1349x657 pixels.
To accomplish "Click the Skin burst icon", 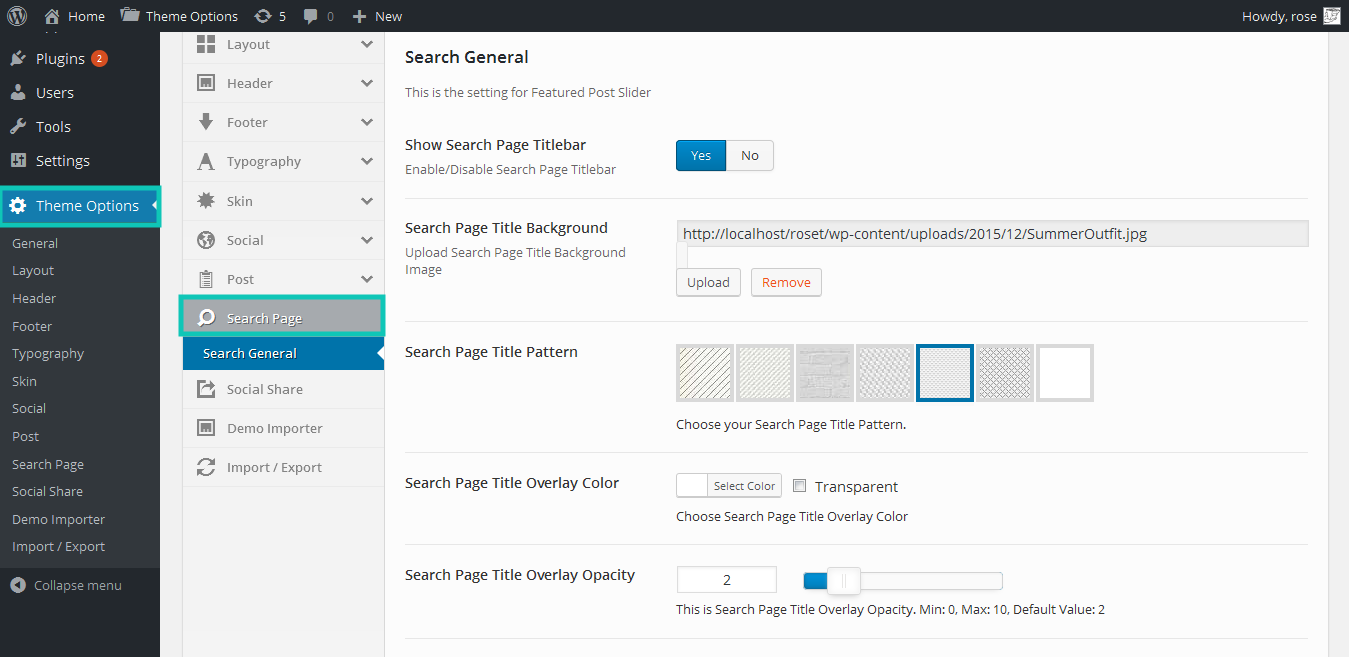I will (x=206, y=200).
